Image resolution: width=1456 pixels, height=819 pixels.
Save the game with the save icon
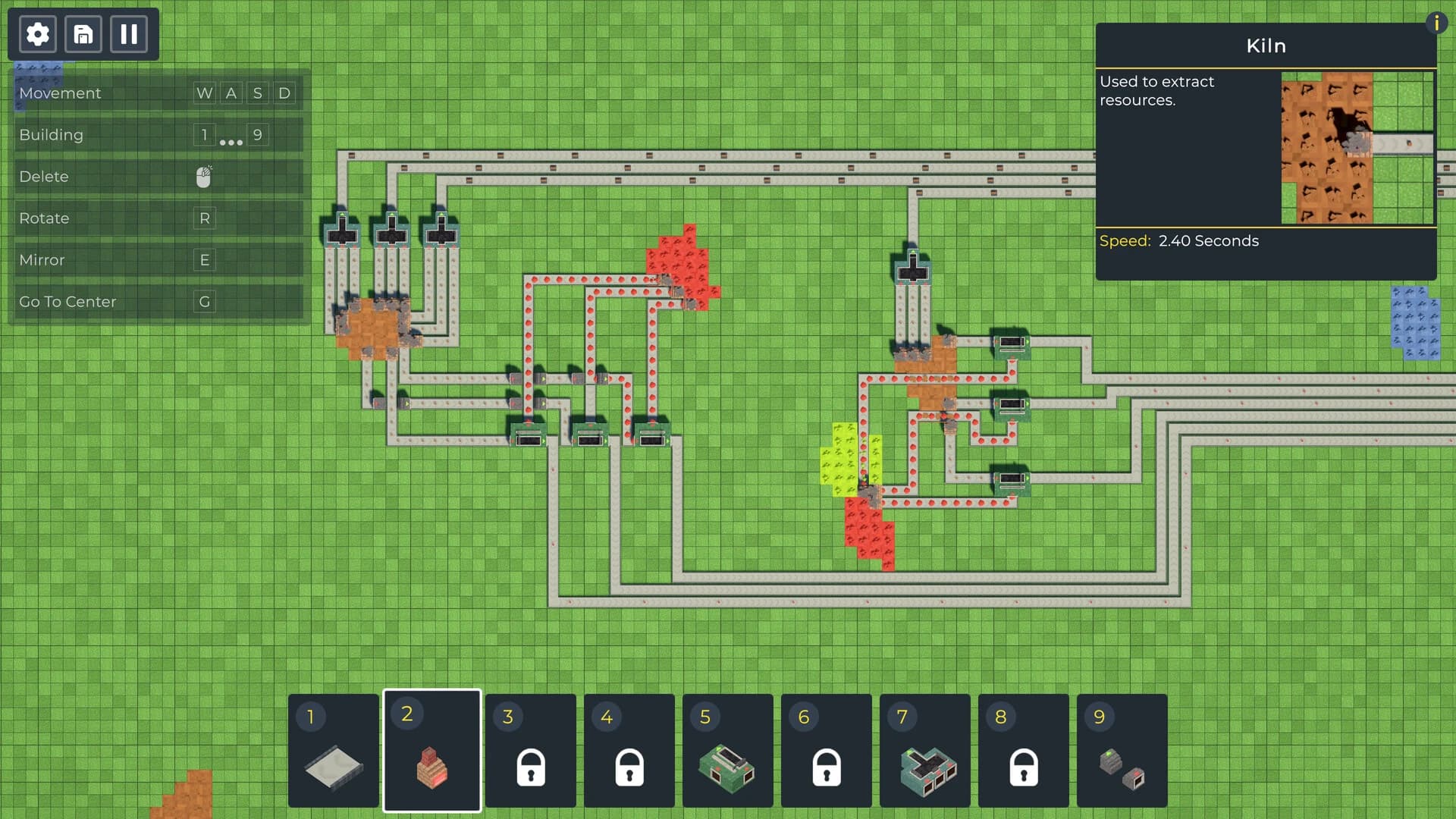[83, 33]
